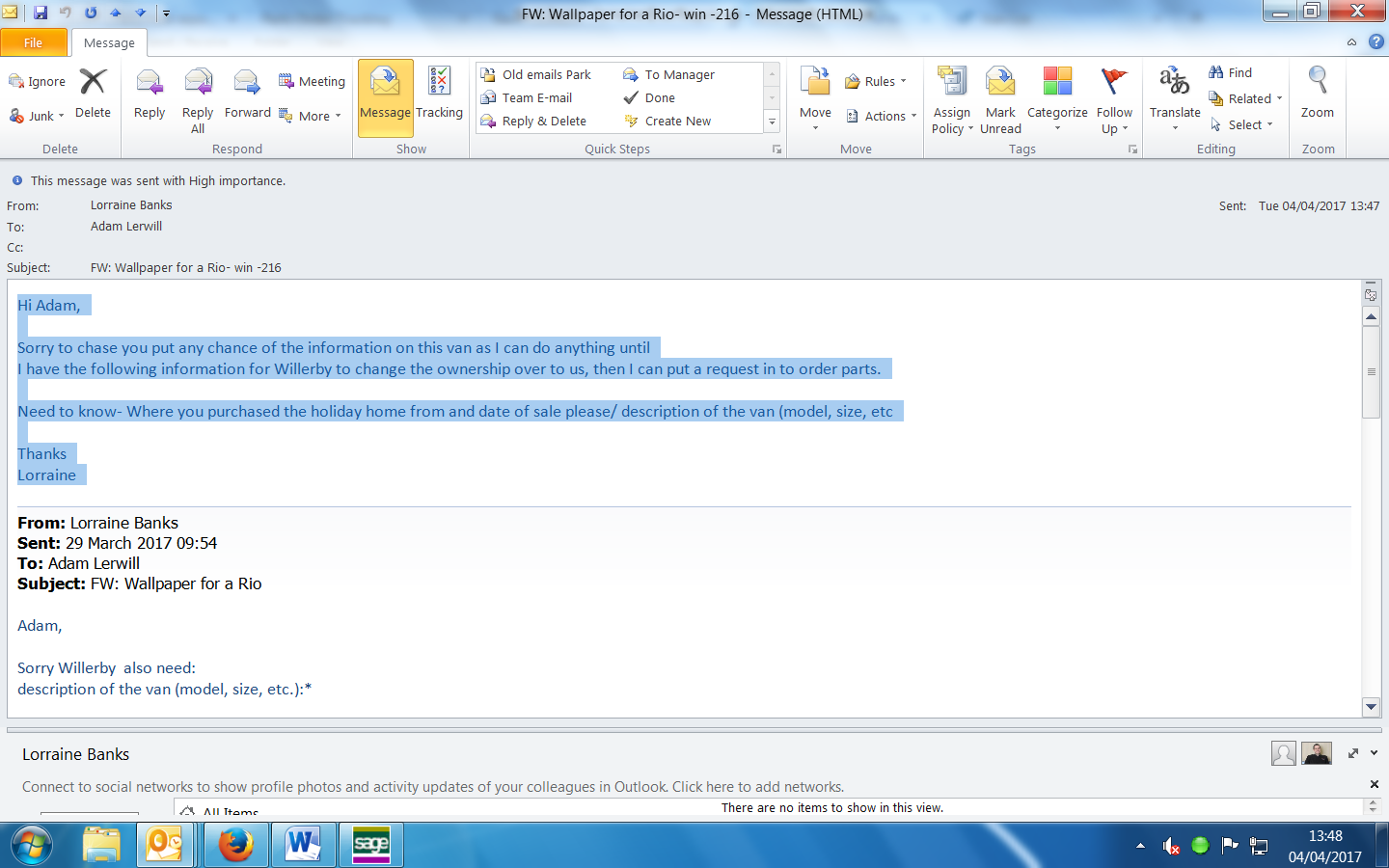
Task: Select the Message ribbon tab
Action: (109, 42)
